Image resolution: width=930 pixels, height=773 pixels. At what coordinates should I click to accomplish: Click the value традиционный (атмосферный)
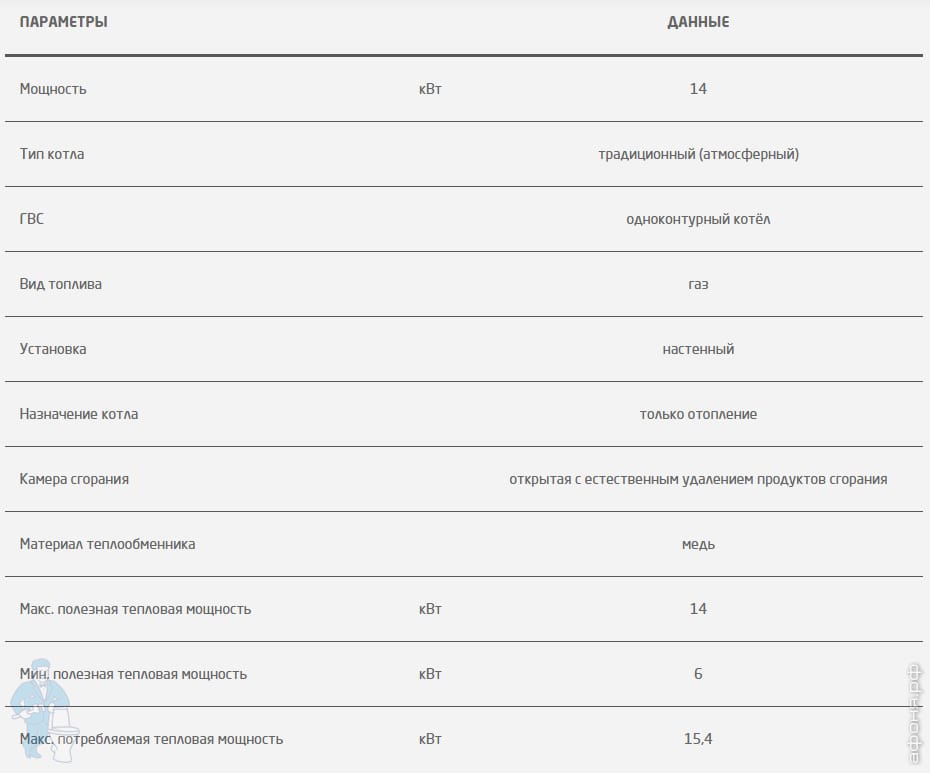698,154
